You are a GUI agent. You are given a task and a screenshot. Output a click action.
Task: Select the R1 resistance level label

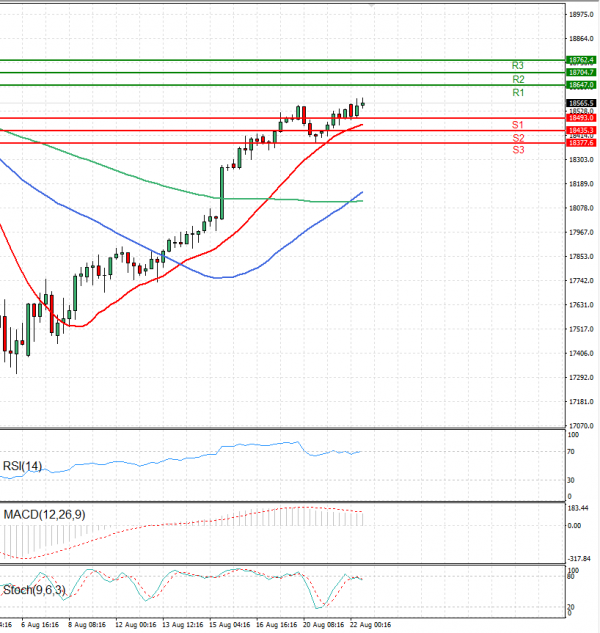(518, 93)
